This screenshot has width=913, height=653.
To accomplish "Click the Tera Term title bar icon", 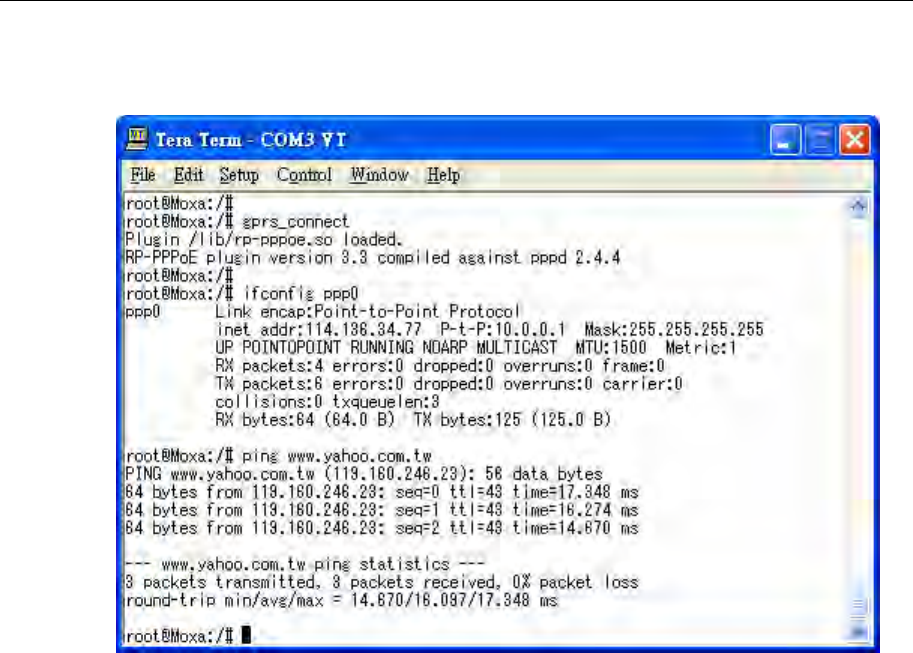I will point(137,139).
